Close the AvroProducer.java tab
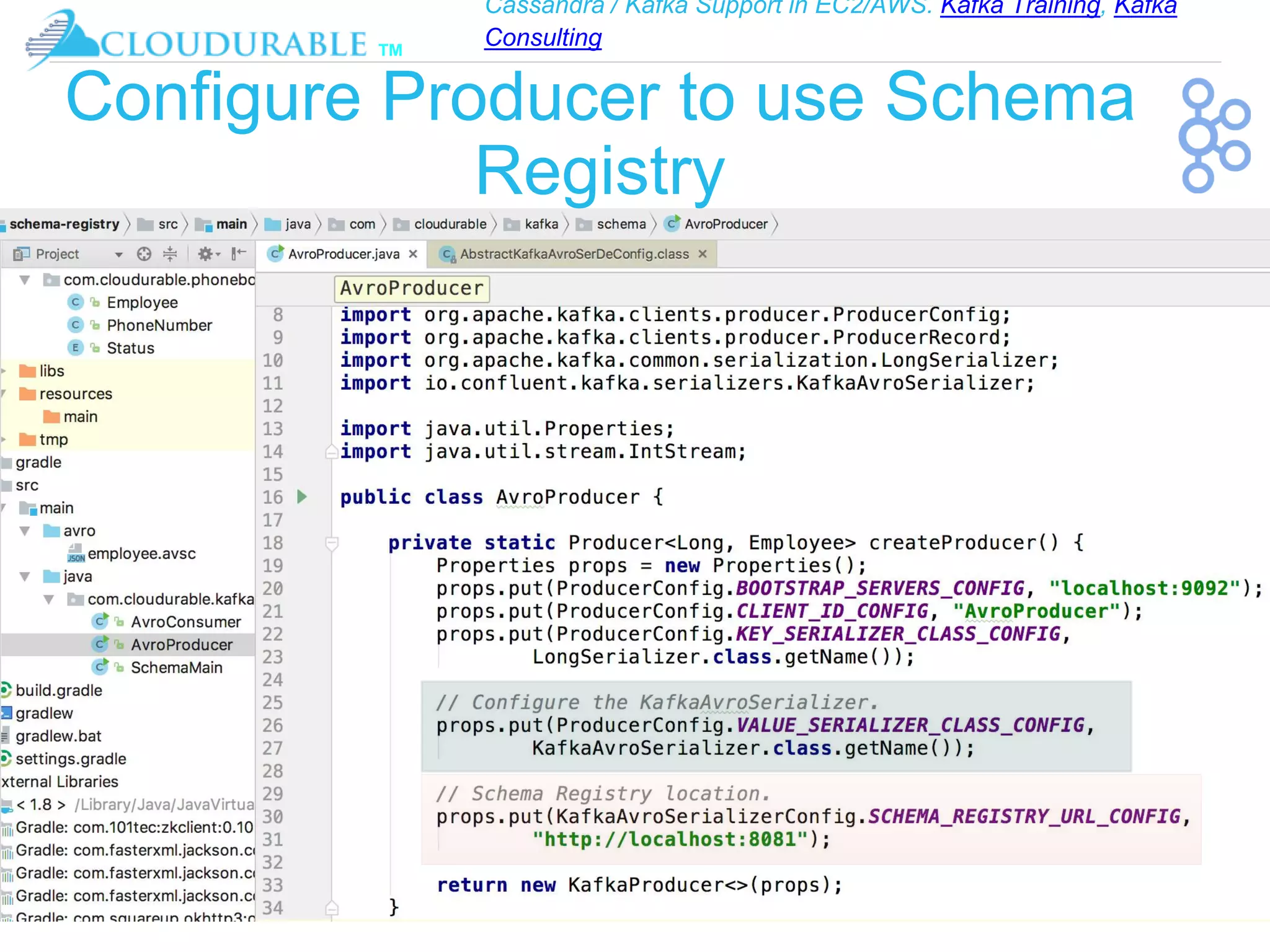This screenshot has height=952, width=1270. pyautogui.click(x=413, y=254)
